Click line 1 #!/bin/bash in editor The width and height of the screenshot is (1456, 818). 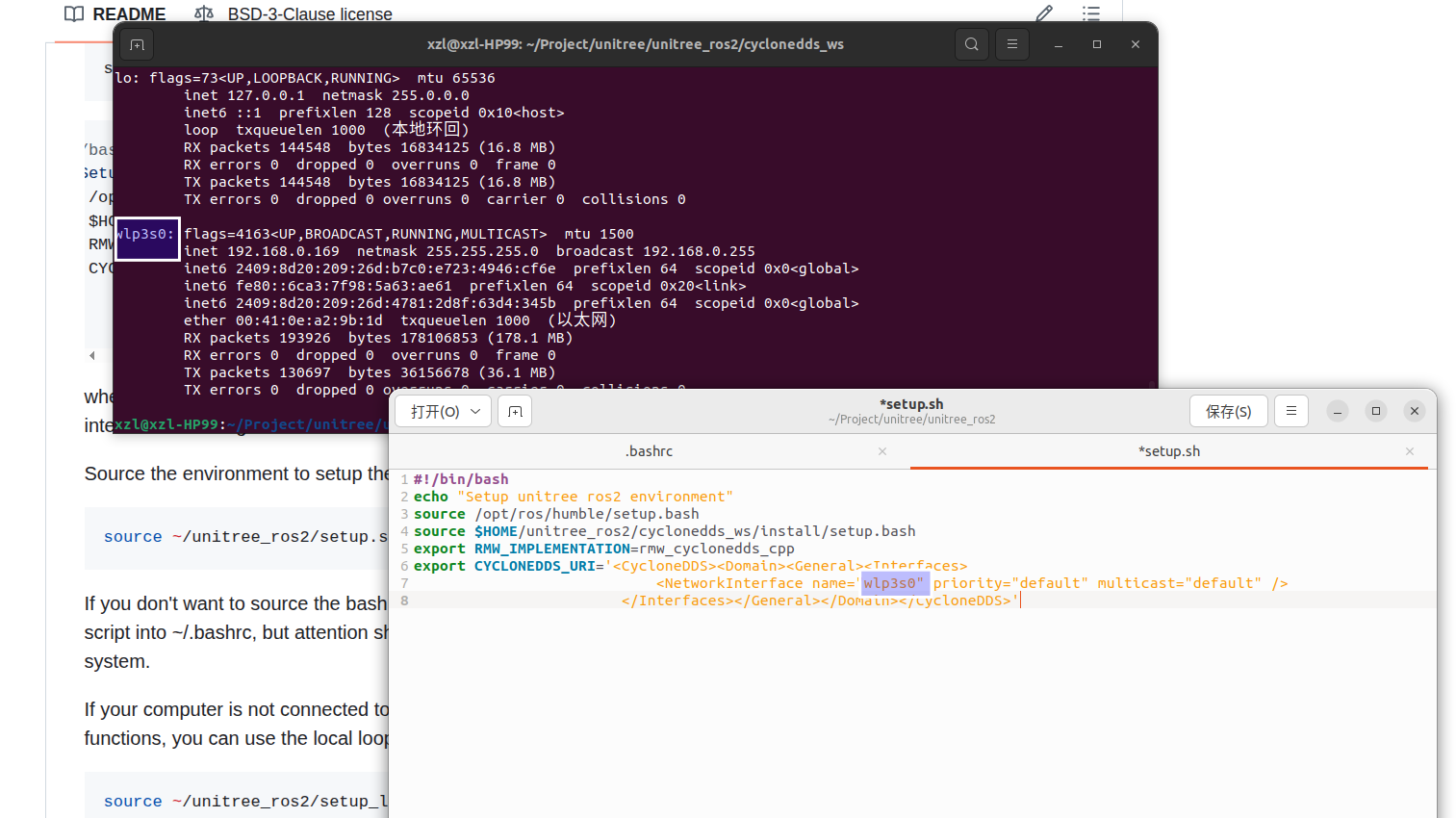[x=461, y=479]
